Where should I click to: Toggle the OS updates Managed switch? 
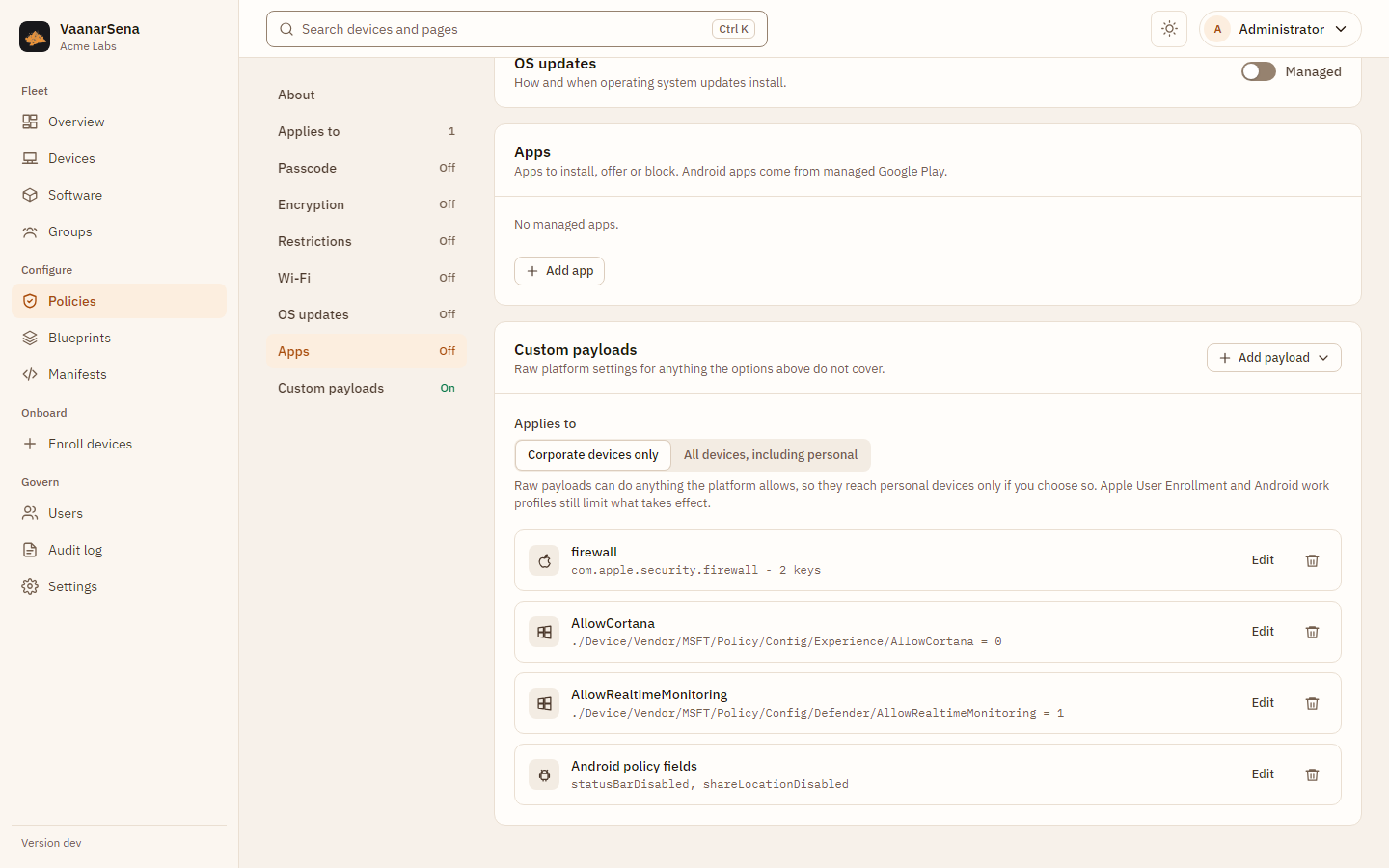(x=1258, y=71)
